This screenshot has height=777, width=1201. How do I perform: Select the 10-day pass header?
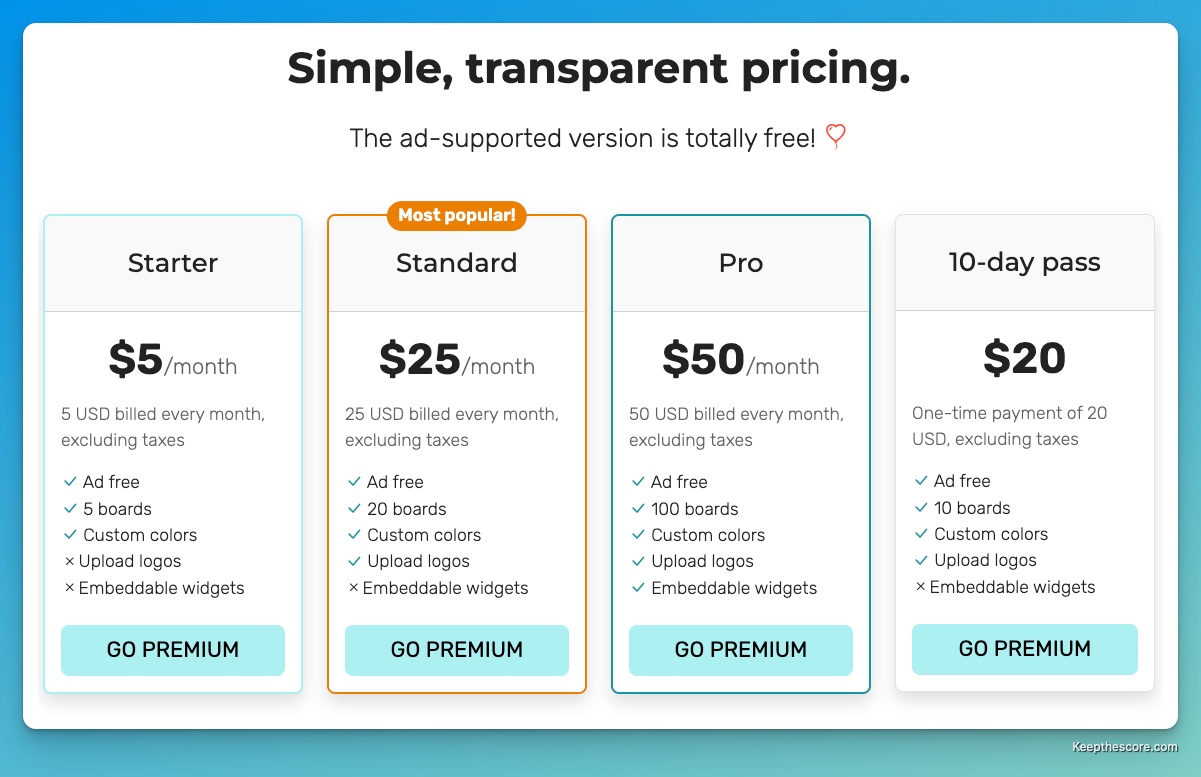[1025, 262]
